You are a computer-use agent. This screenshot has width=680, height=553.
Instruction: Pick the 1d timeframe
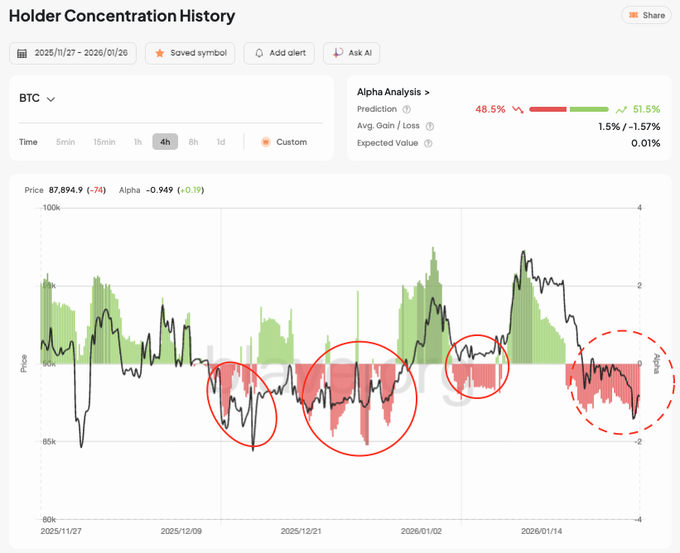click(x=221, y=142)
